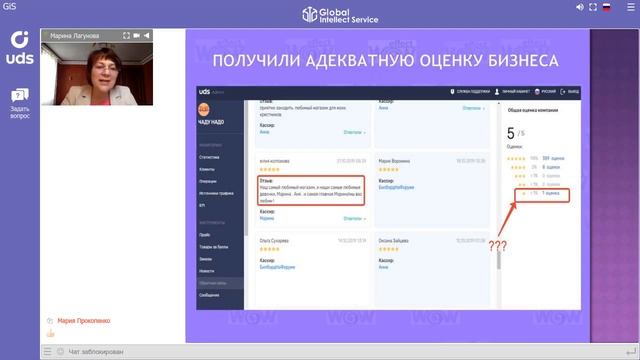Open 'Прайс' in slide sidebar

205,235
